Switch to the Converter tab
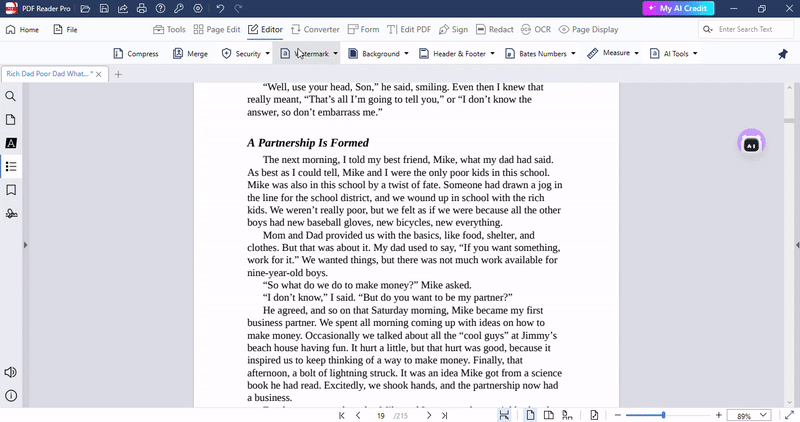Image resolution: width=800 pixels, height=422 pixels. click(x=315, y=30)
